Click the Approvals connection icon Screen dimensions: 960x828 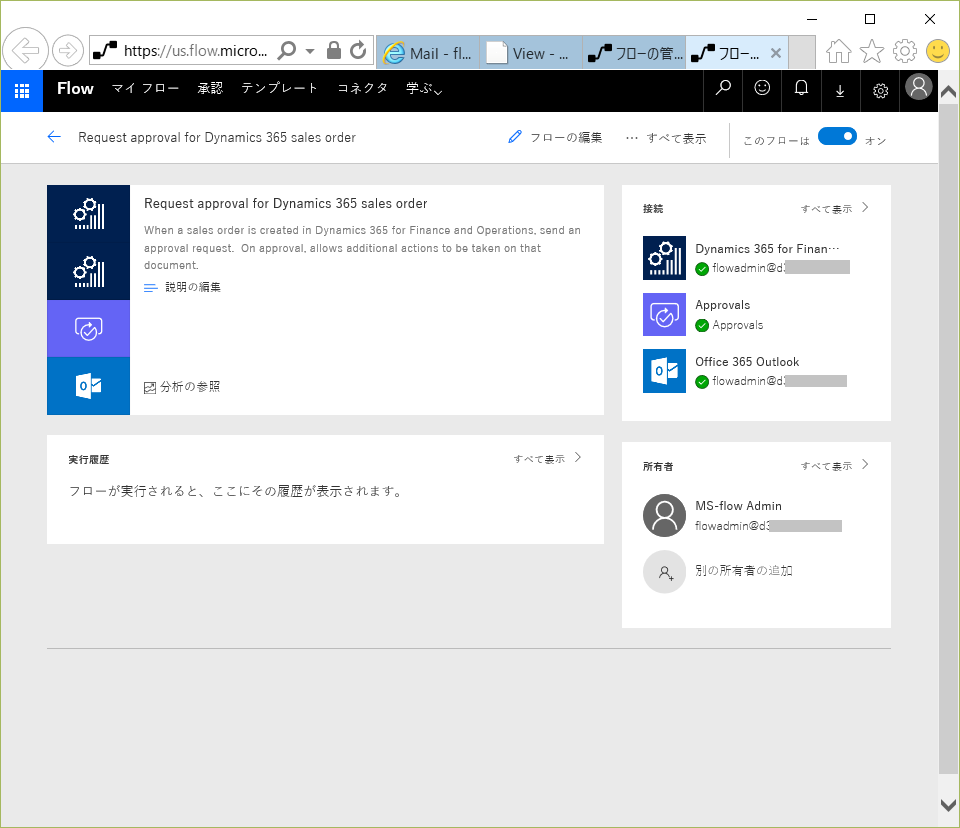664,314
